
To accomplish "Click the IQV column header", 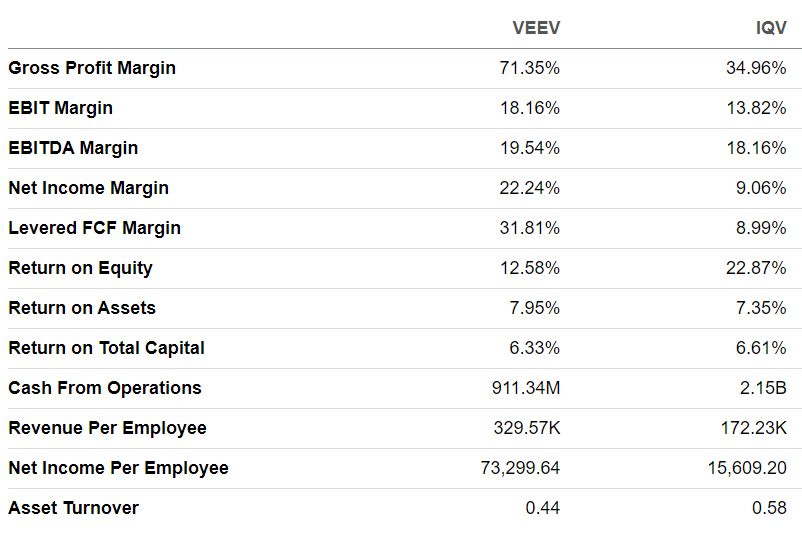I will coord(771,28).
